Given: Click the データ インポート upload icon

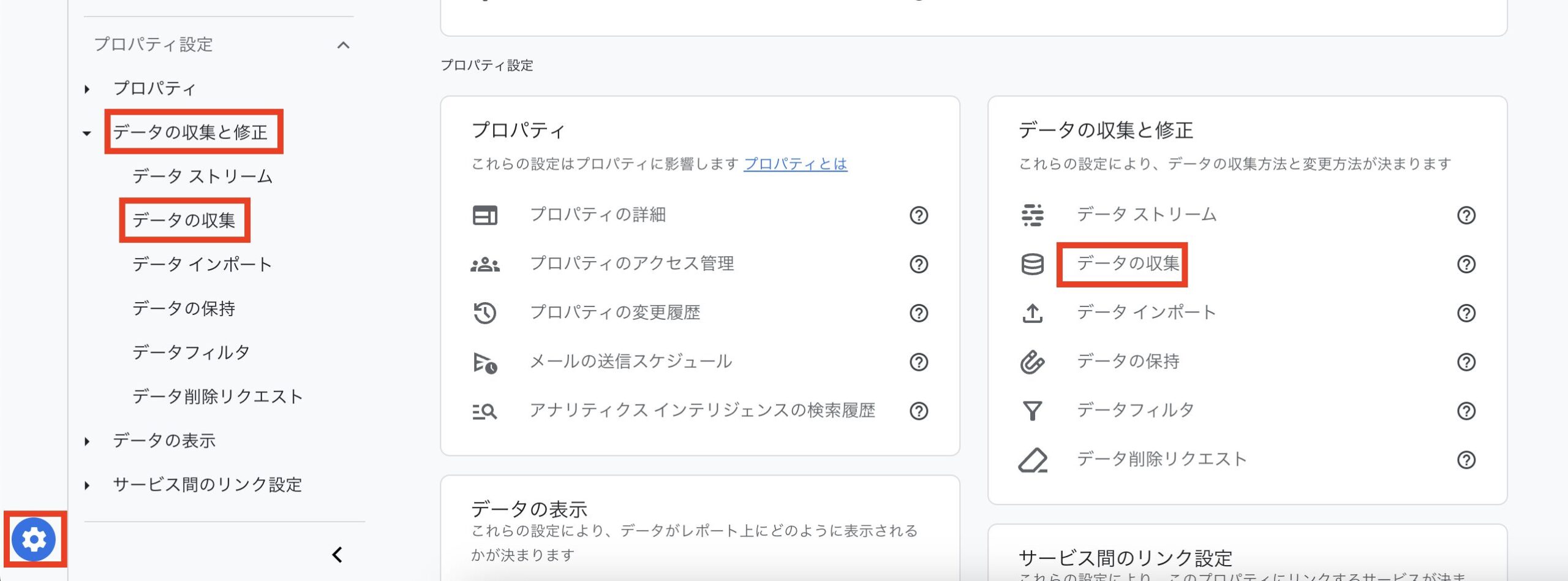Looking at the screenshot, I should click(1033, 313).
